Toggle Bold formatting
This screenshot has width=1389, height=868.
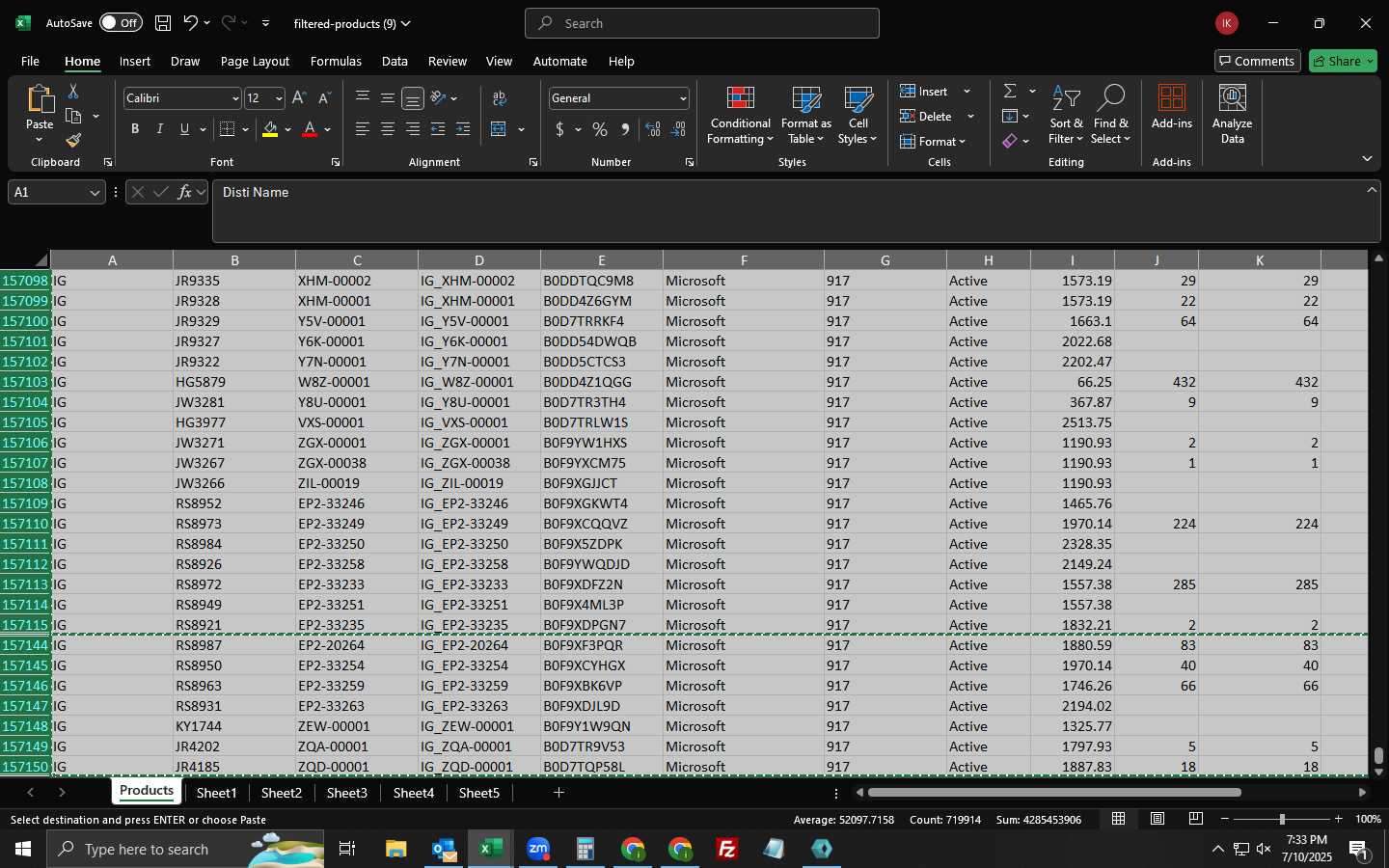(135, 129)
